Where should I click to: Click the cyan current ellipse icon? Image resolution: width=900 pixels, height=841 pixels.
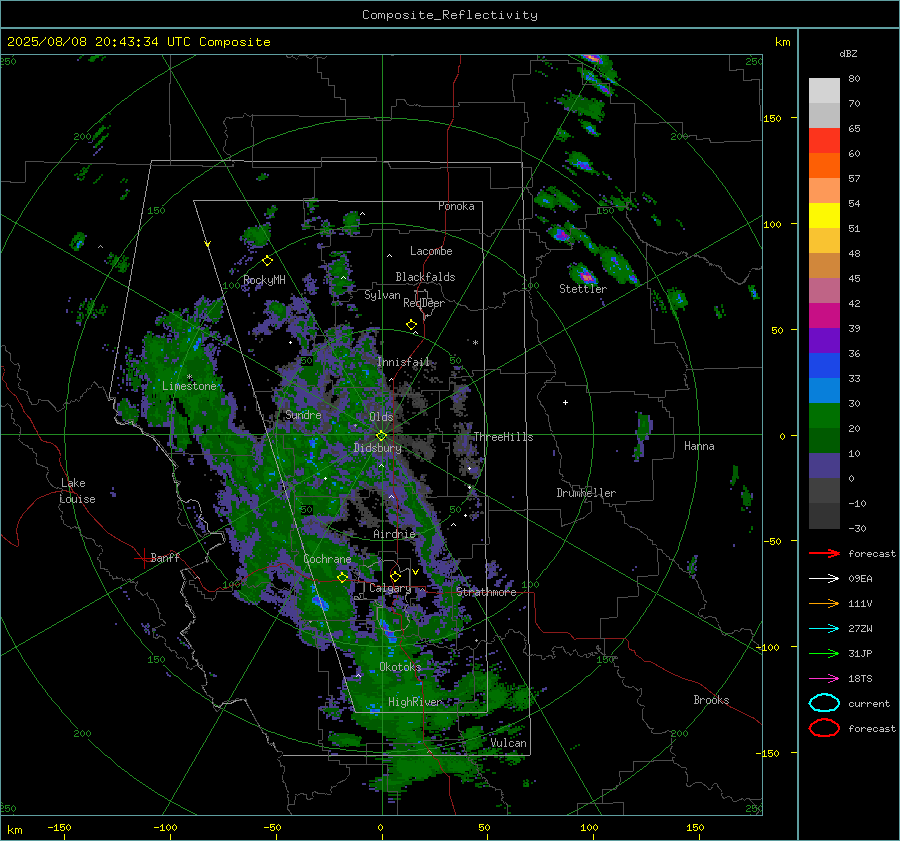click(x=824, y=703)
